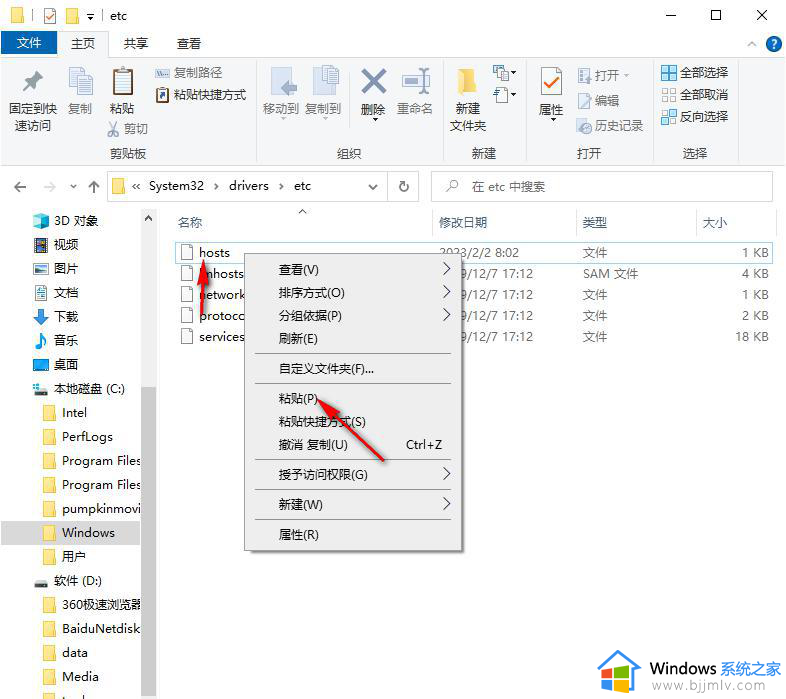Open Sort by (排序方式) context submenu
Viewport: 786px width, 699px height.
click(x=353, y=293)
